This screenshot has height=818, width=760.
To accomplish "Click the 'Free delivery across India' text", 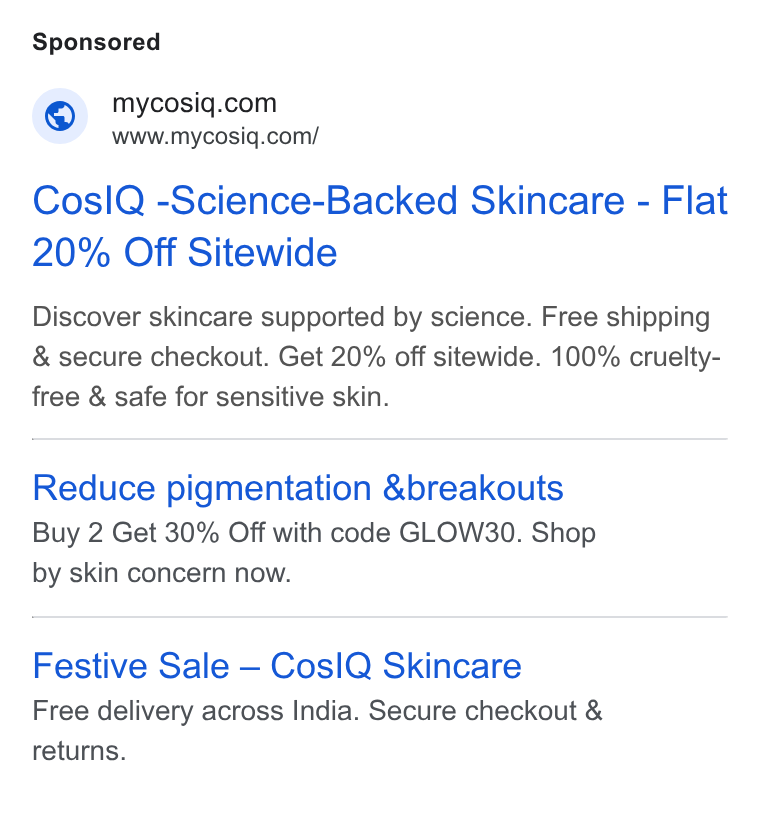I will pyautogui.click(x=196, y=711).
